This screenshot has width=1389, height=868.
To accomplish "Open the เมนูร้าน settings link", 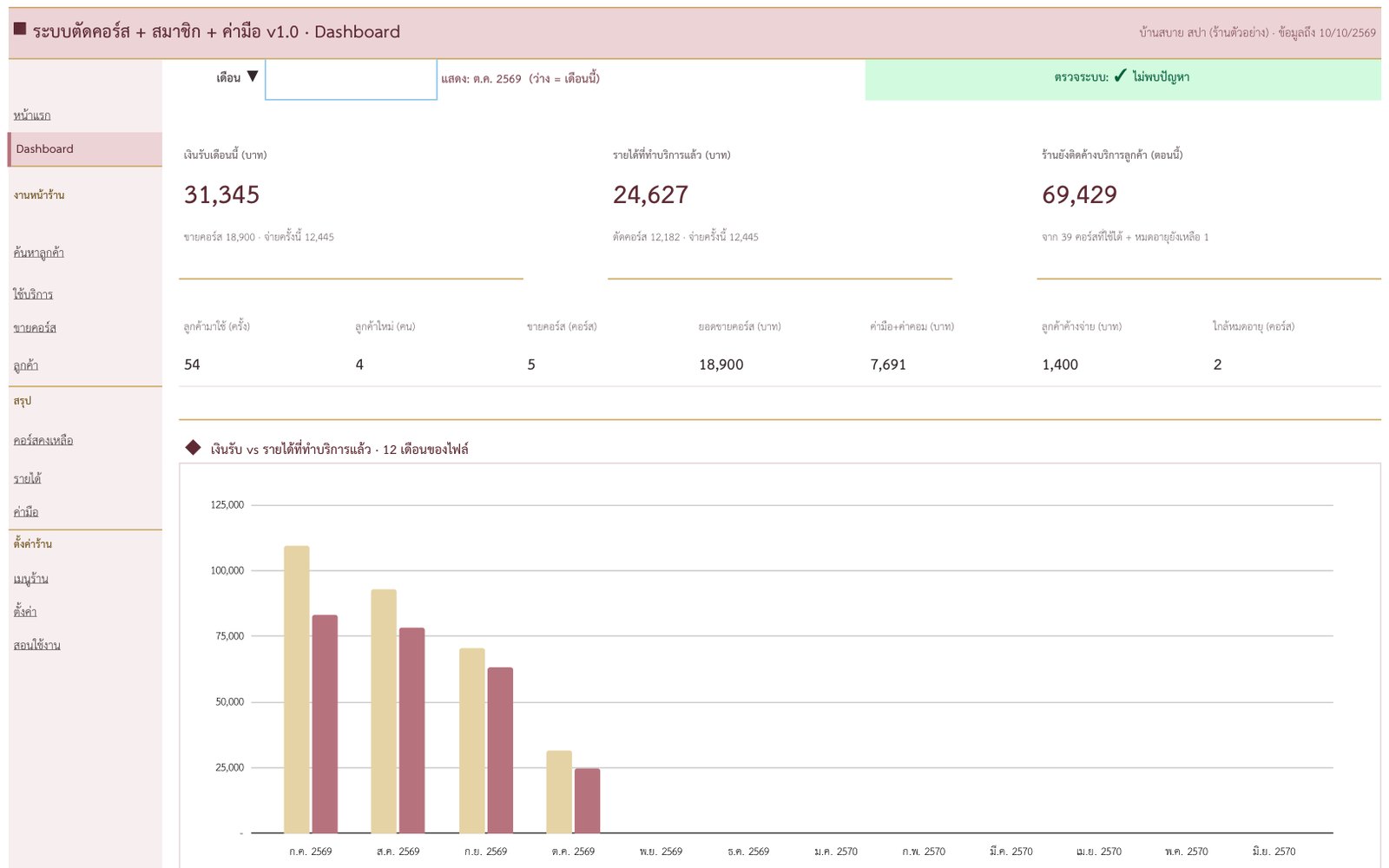I will [x=30, y=578].
